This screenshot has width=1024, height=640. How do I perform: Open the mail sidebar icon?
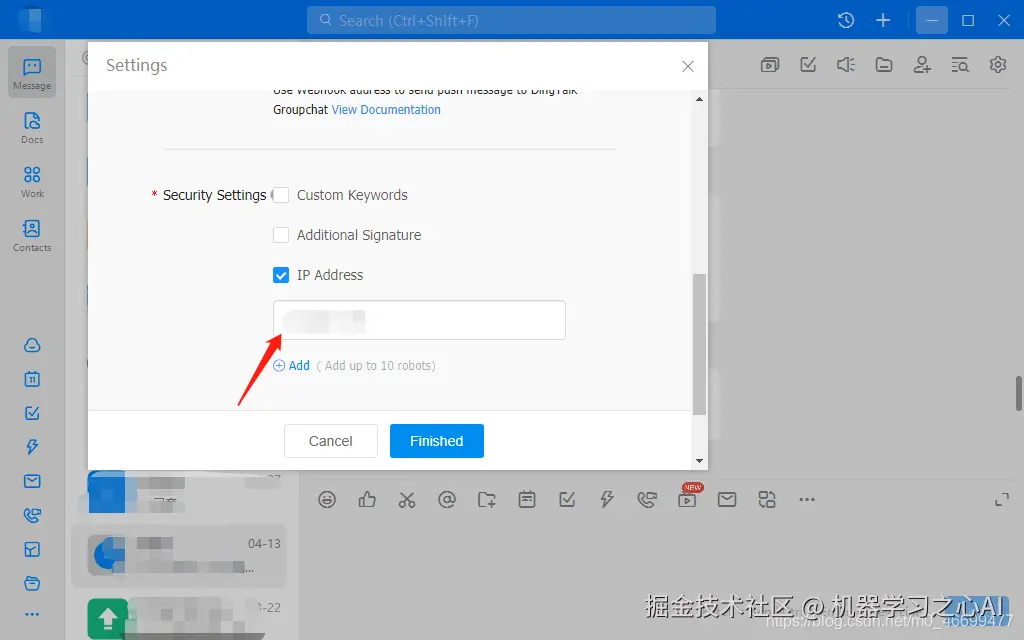pos(32,481)
